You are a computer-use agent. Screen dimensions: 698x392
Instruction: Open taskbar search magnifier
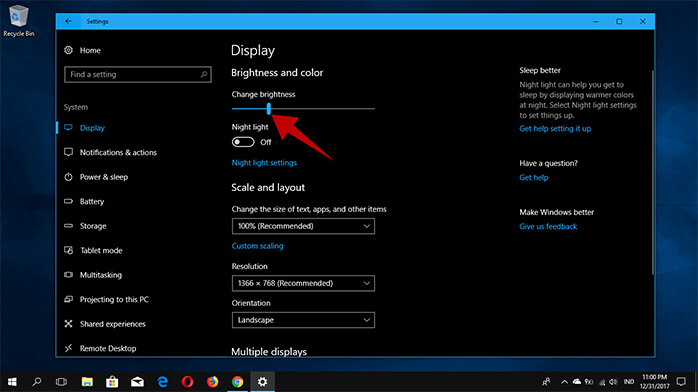click(x=37, y=382)
